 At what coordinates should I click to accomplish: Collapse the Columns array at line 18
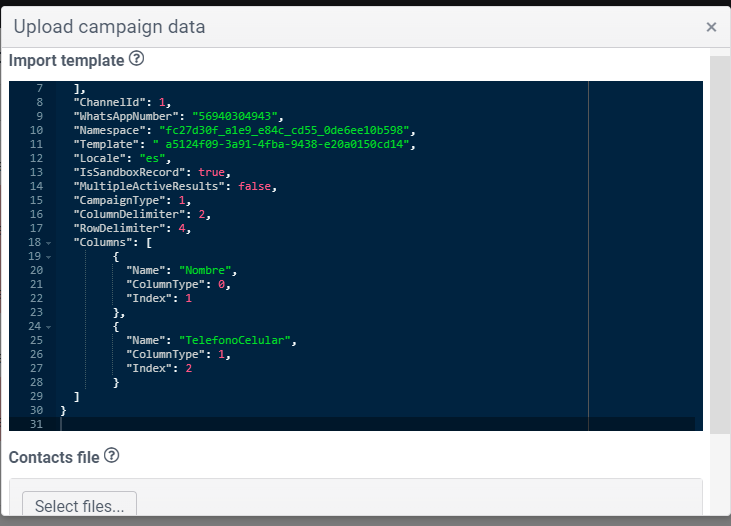click(48, 243)
